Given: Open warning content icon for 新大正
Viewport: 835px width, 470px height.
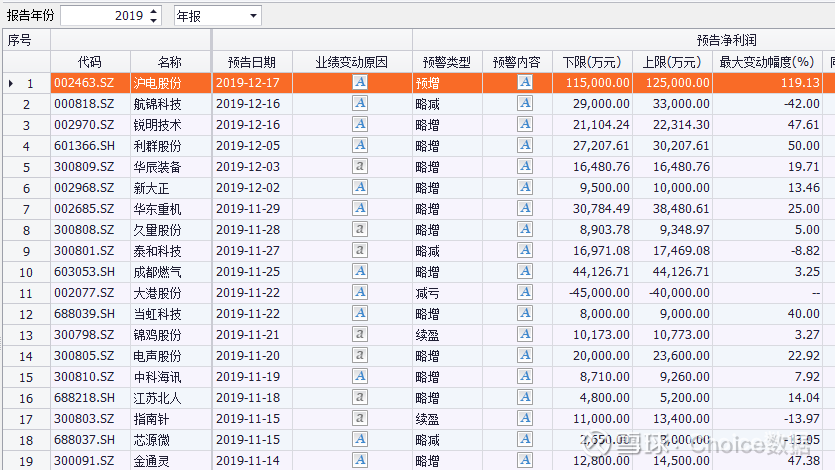Looking at the screenshot, I should (x=525, y=187).
